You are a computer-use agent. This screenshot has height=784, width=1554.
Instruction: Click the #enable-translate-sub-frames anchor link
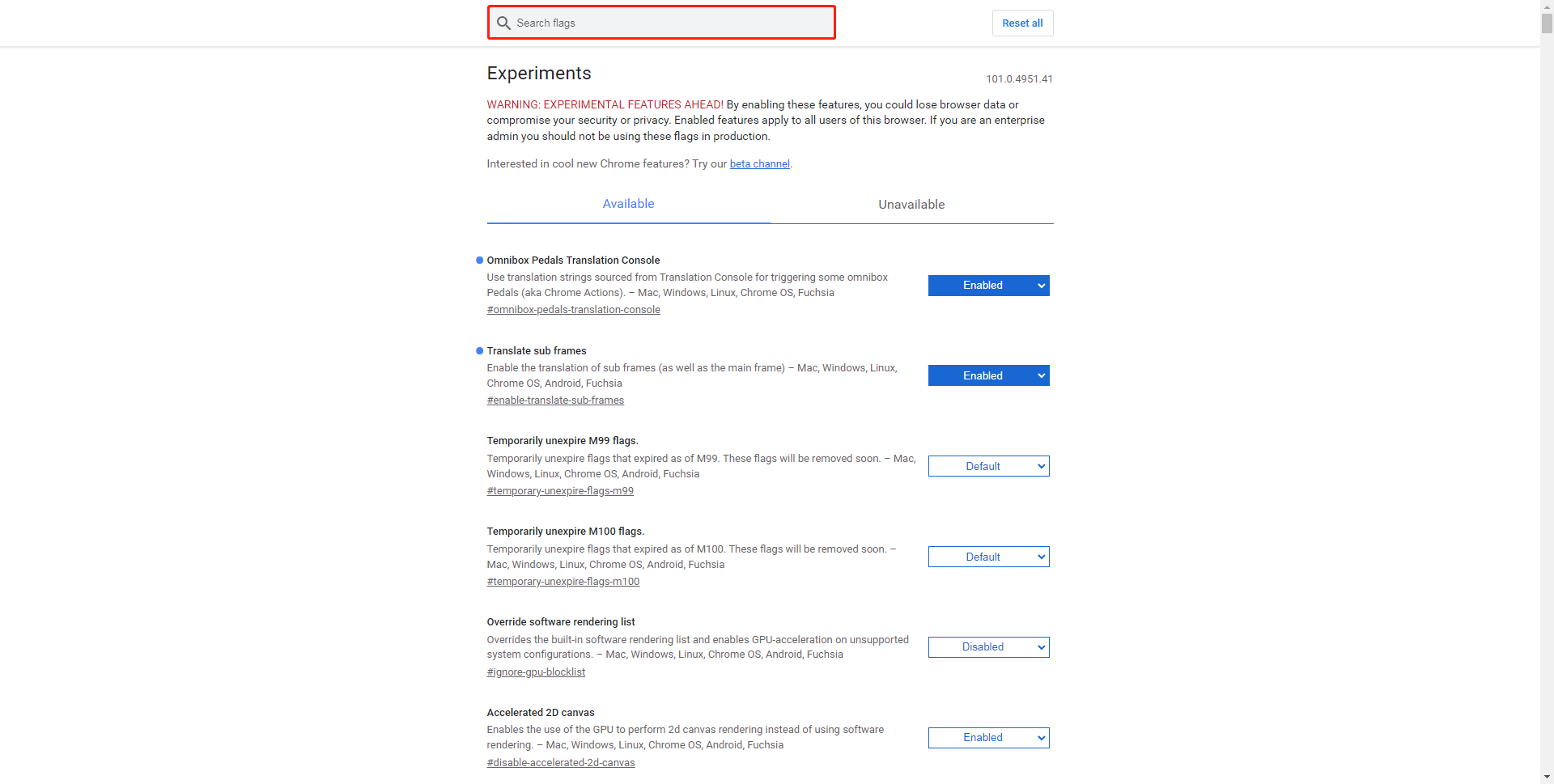coord(555,400)
